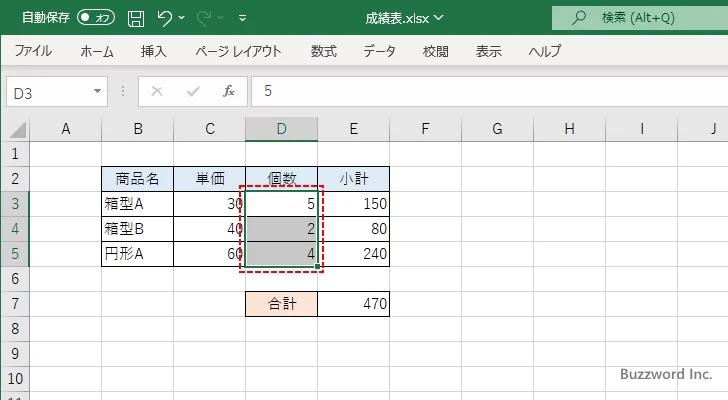
Task: Switch to the 挿入 tab
Action: pyautogui.click(x=154, y=51)
